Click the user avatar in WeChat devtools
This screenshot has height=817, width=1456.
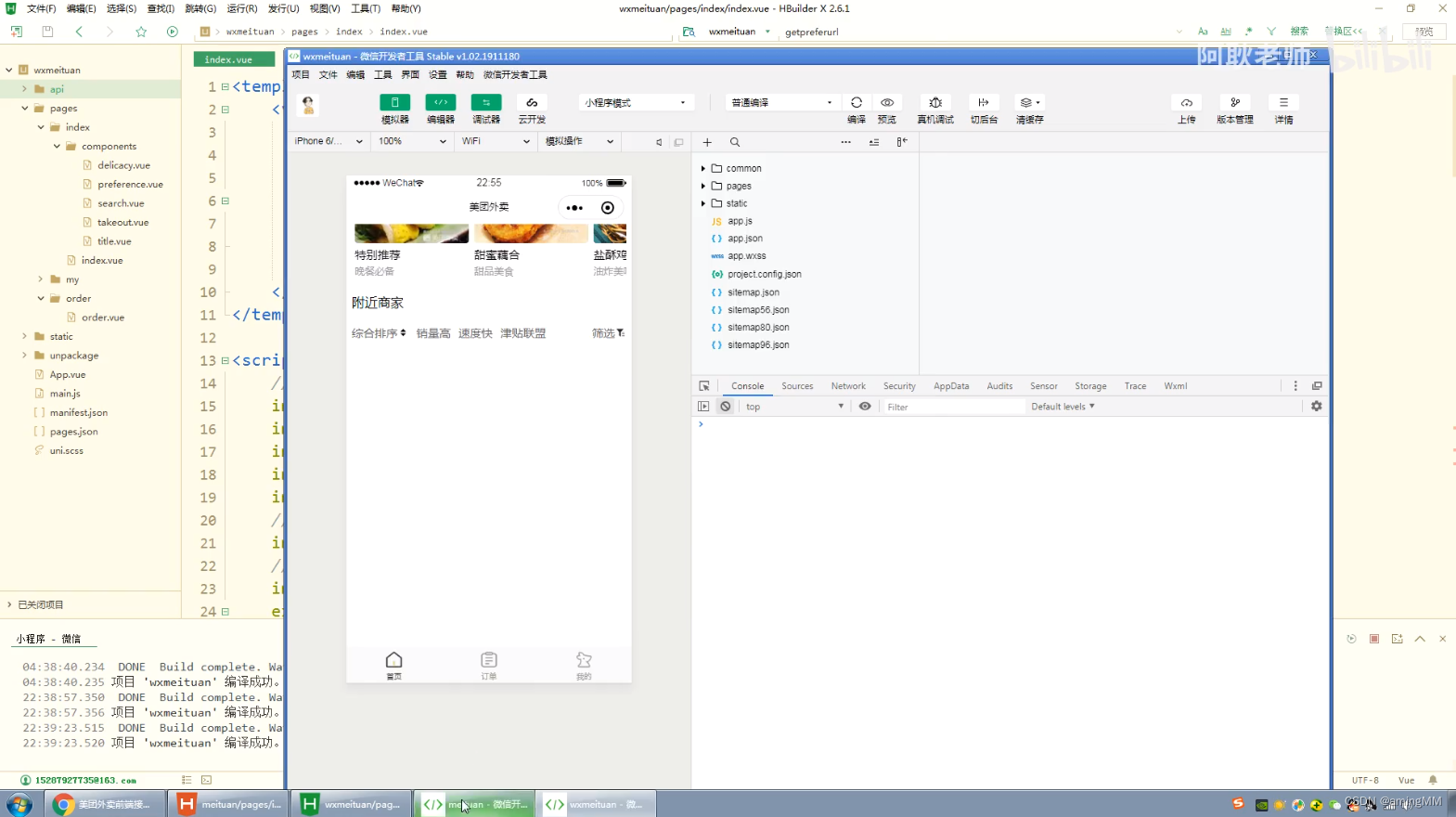[309, 105]
